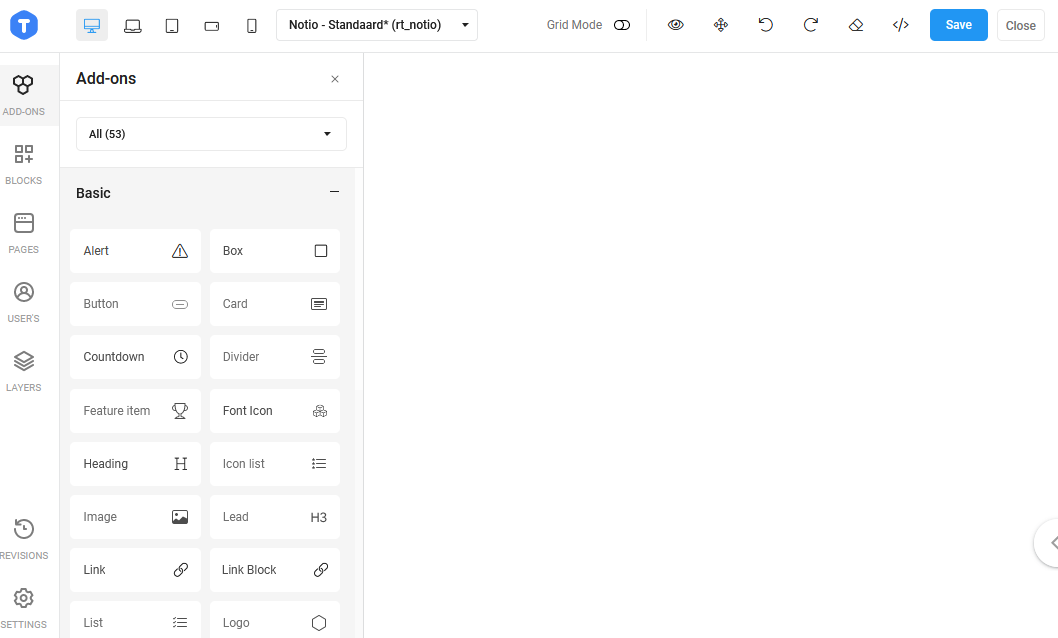Collapse the Basic add-ons section

(x=335, y=192)
